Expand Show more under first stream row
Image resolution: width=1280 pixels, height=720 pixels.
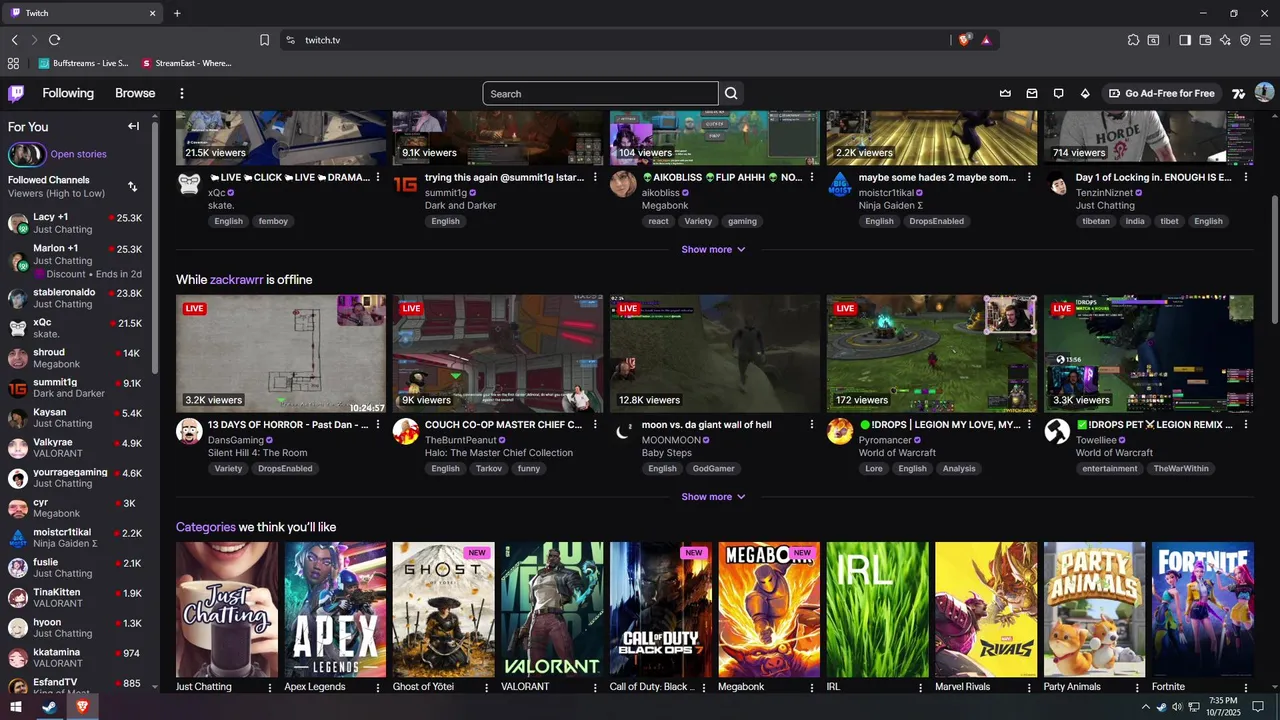(713, 249)
